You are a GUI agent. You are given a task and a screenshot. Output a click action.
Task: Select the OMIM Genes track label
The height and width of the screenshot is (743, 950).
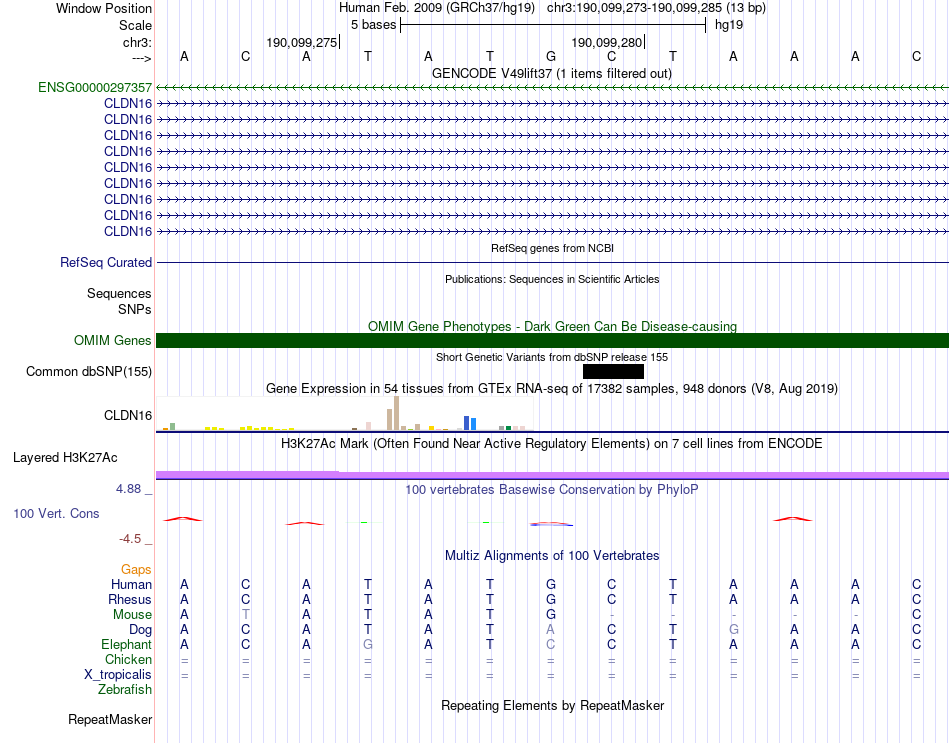[x=112, y=341]
